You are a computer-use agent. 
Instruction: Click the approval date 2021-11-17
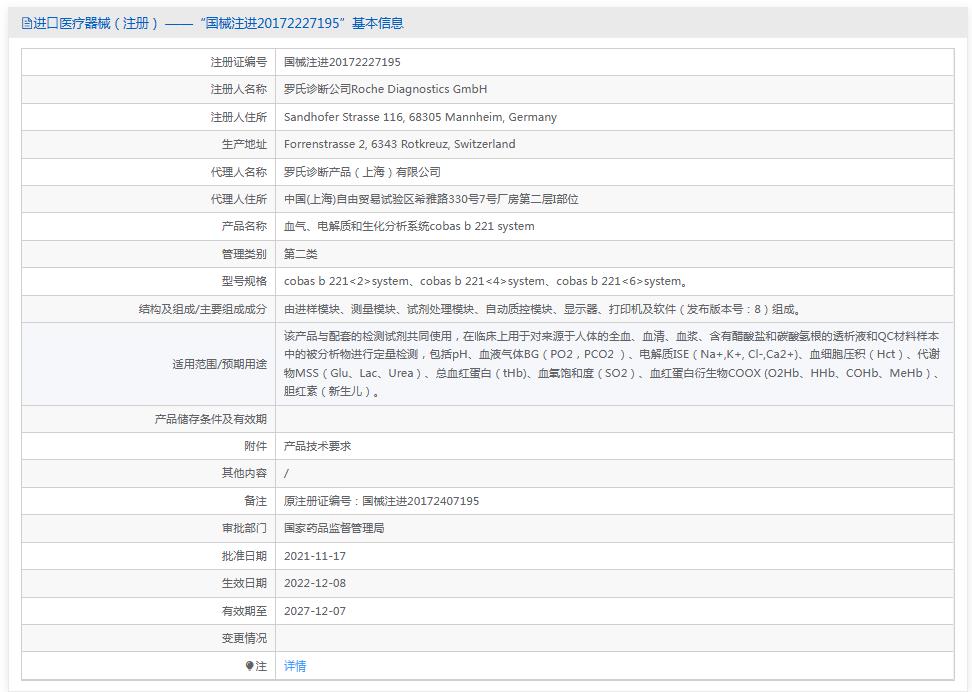pyautogui.click(x=315, y=556)
